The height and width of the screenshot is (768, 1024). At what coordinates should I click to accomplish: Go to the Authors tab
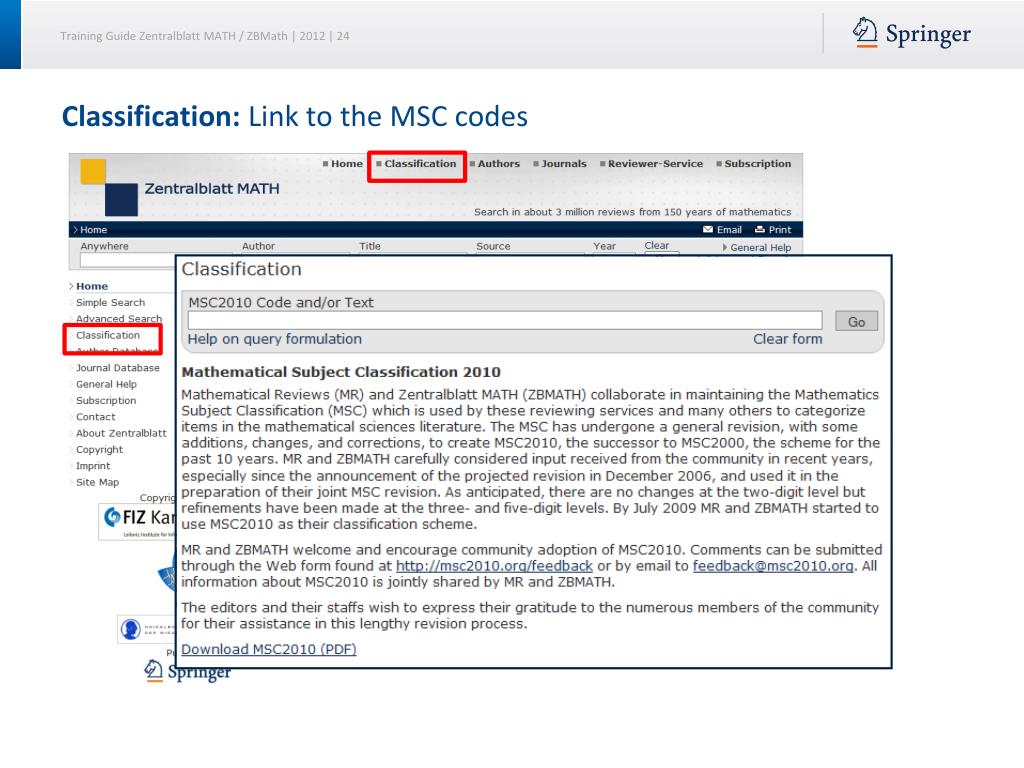pyautogui.click(x=498, y=164)
